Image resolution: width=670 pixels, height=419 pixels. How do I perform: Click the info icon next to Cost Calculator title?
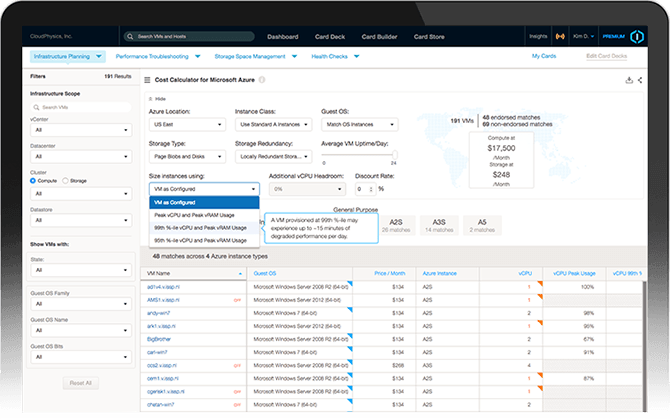pyautogui.click(x=262, y=80)
